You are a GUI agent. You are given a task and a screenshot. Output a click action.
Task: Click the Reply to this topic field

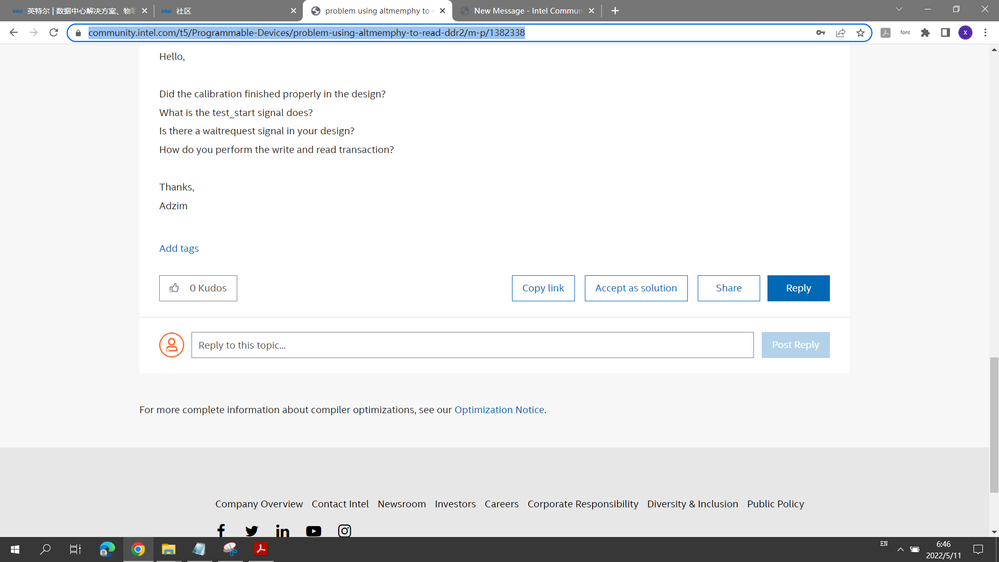472,345
